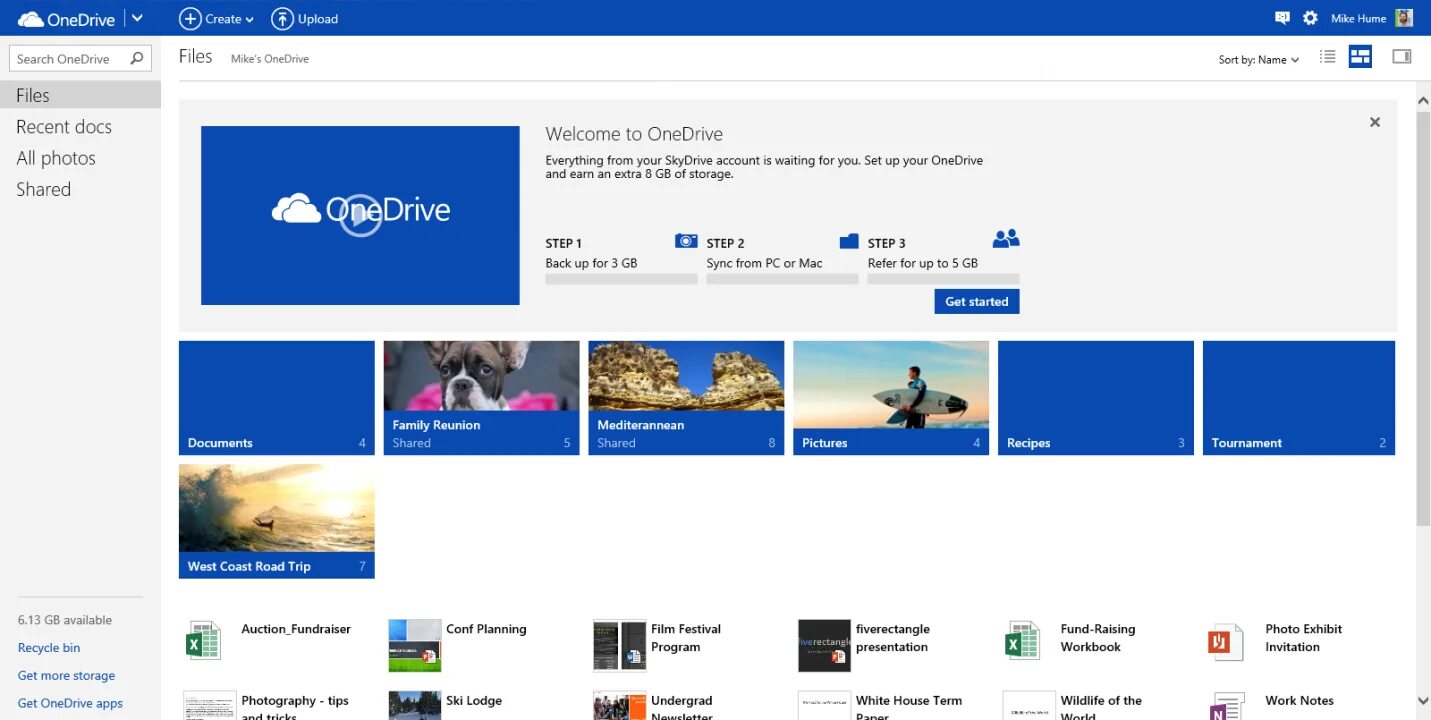Toggle the details pane icon
The image size is (1431, 720).
(x=1402, y=57)
